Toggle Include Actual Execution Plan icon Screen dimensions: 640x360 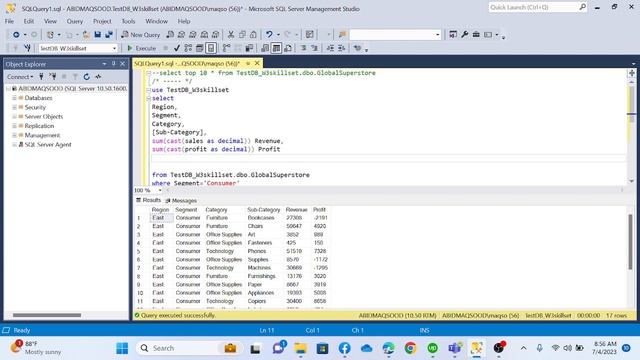click(x=227, y=48)
